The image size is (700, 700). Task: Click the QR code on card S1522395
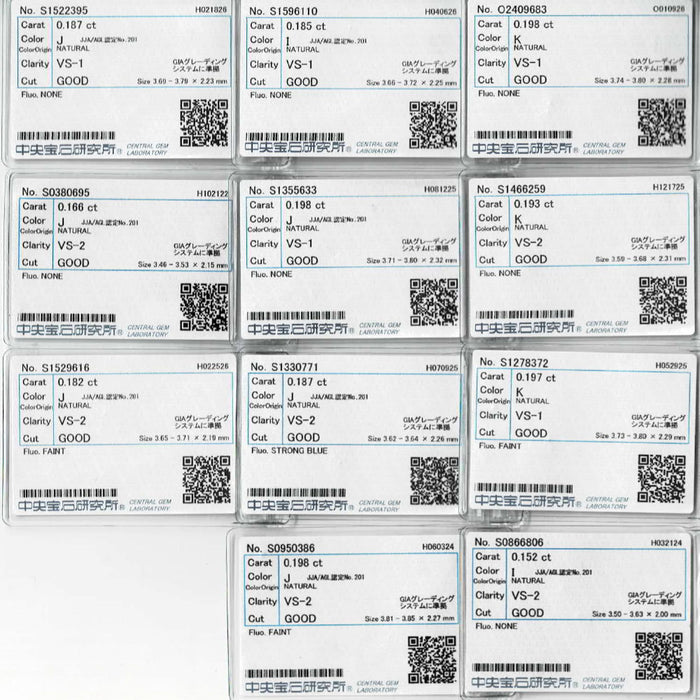[204, 123]
